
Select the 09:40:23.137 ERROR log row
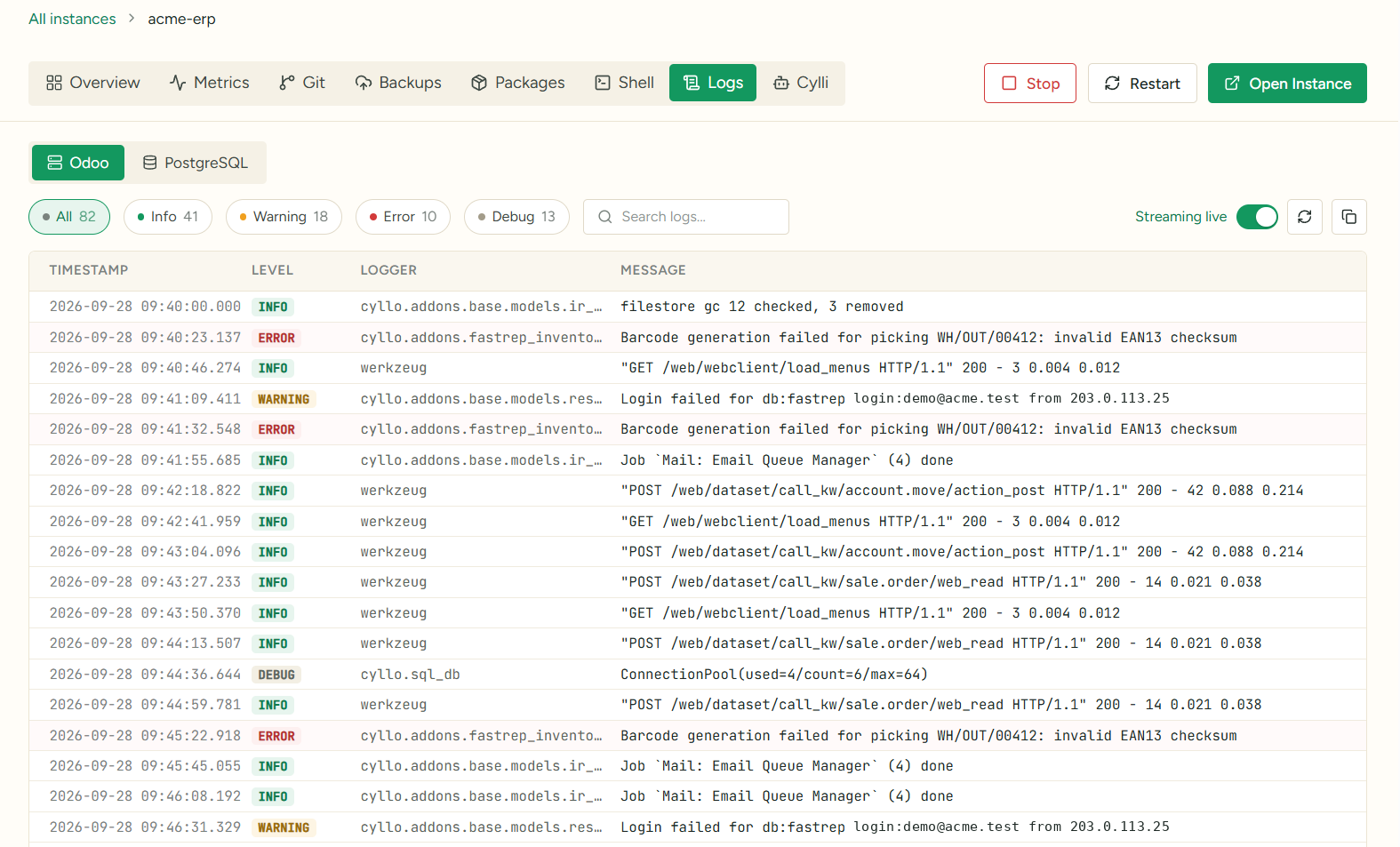[x=698, y=338]
